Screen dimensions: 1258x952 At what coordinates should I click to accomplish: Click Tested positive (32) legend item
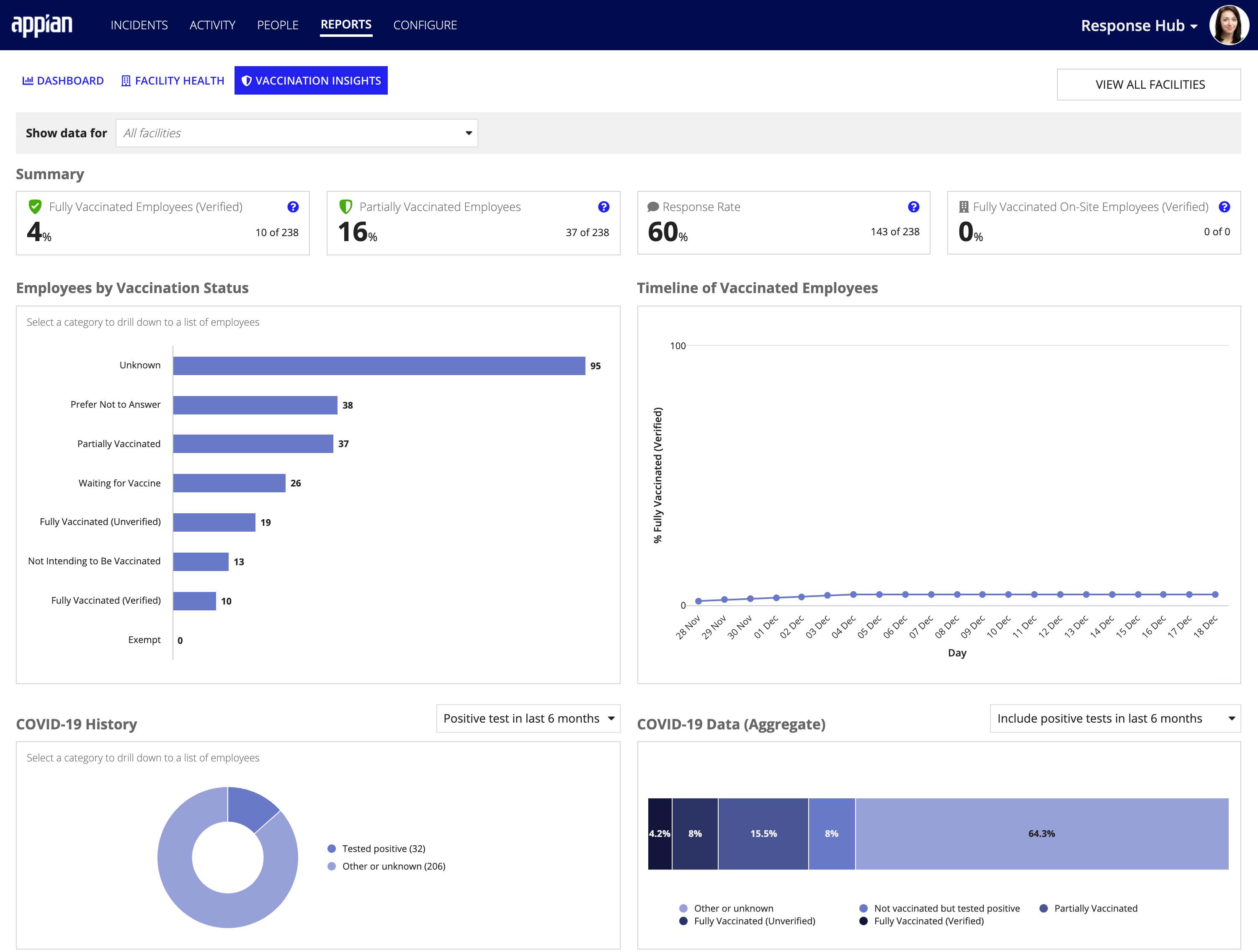[376, 849]
